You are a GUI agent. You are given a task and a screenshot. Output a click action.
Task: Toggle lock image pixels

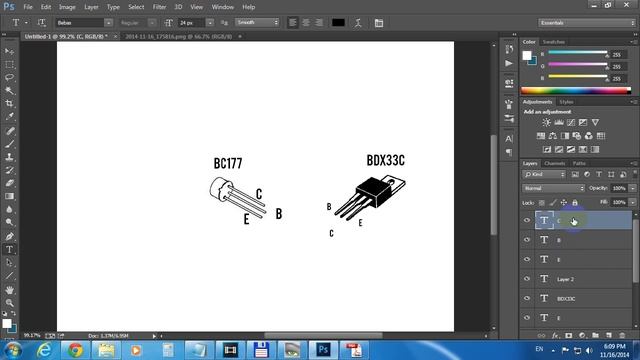(x=553, y=202)
